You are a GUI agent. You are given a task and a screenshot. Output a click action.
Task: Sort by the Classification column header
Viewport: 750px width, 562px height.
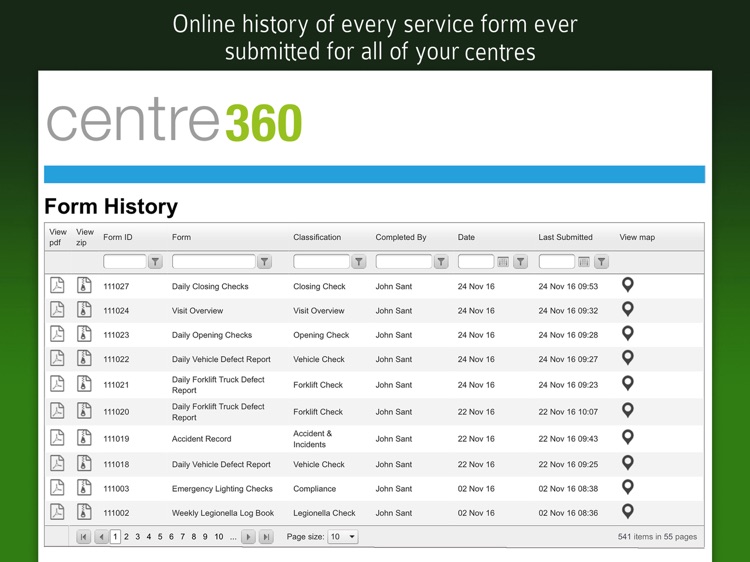tap(317, 237)
